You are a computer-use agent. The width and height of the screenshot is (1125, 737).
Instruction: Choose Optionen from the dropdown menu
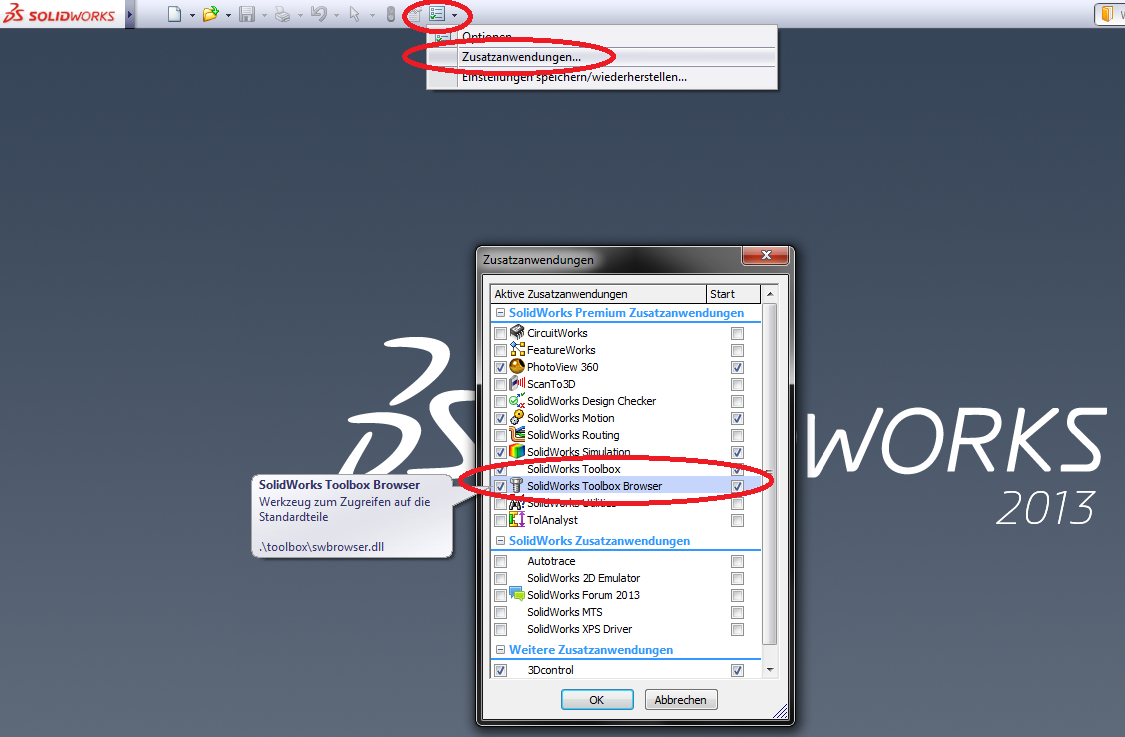[x=601, y=37]
